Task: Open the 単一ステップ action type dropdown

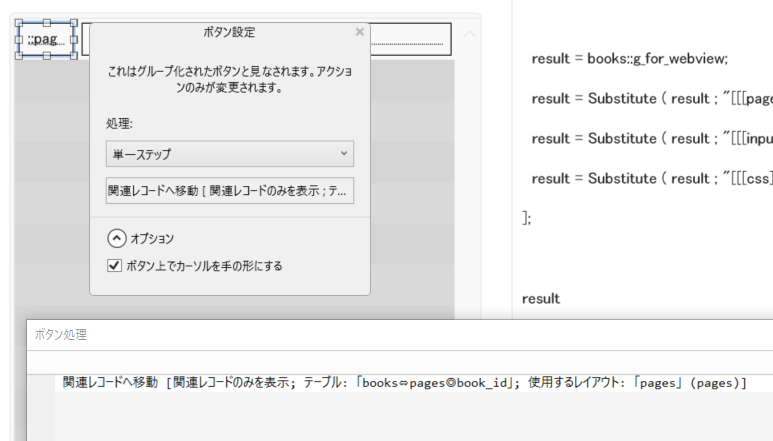Action: [x=230, y=154]
